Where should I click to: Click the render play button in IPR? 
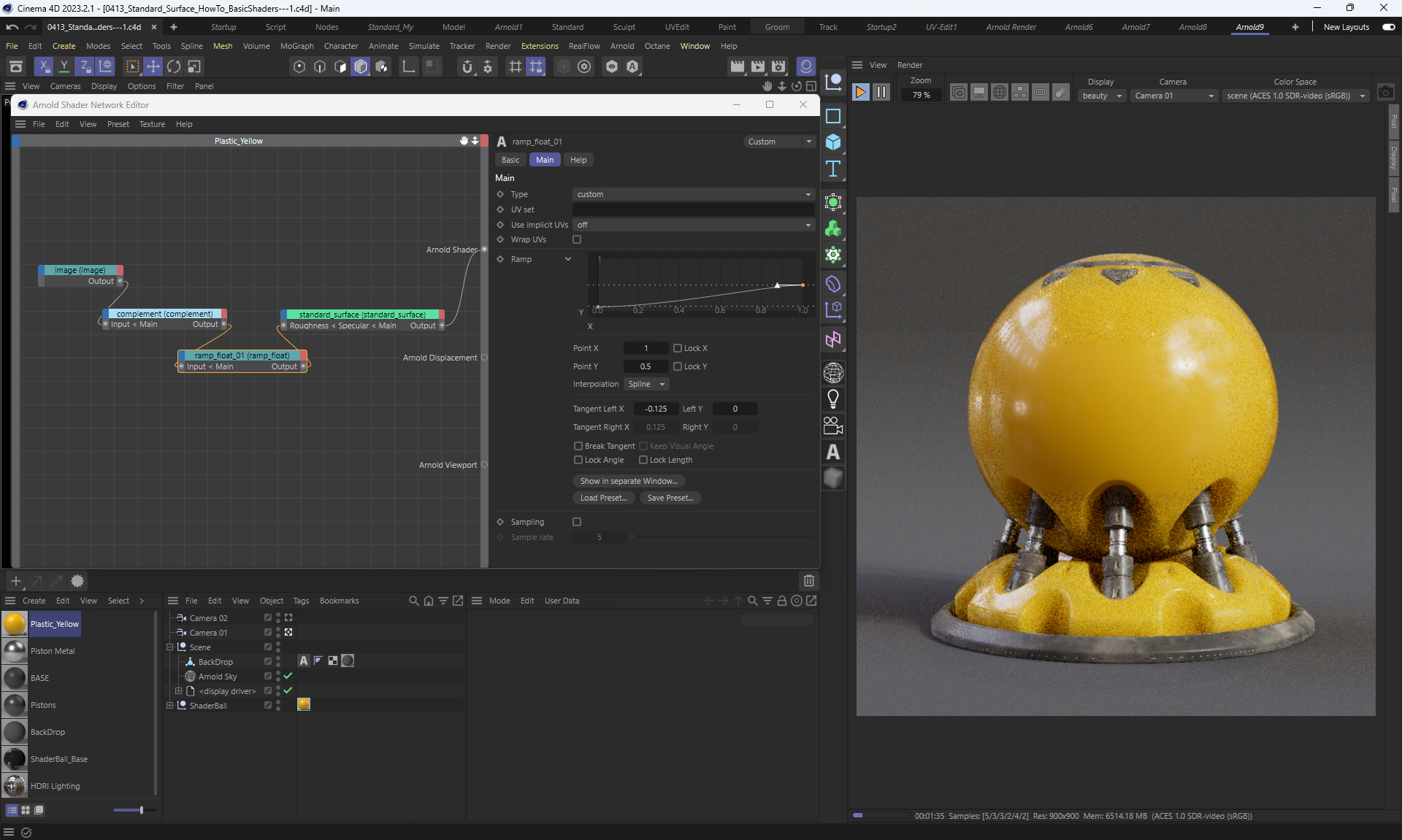tap(861, 92)
